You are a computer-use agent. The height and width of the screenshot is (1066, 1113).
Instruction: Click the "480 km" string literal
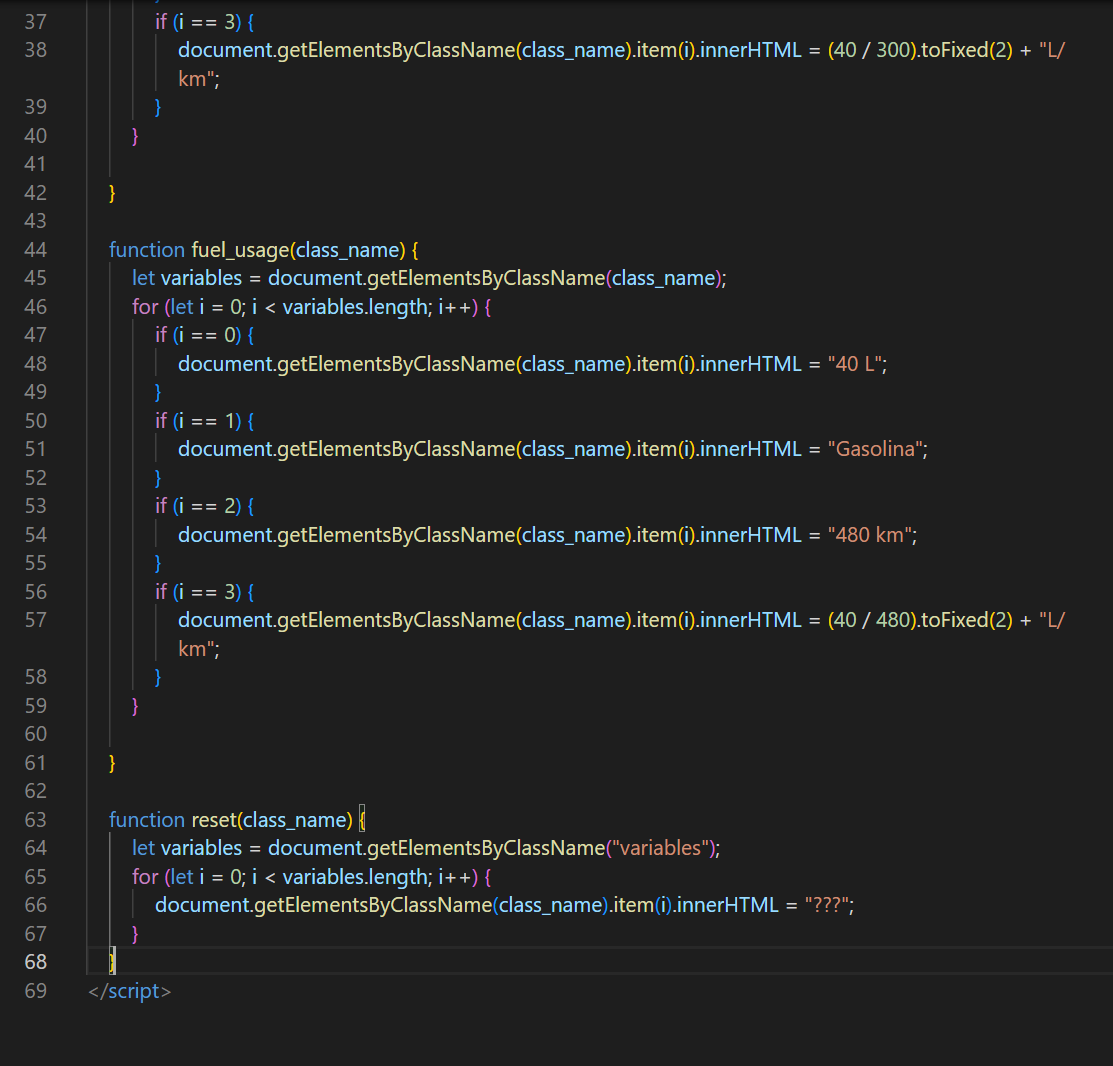click(x=870, y=534)
